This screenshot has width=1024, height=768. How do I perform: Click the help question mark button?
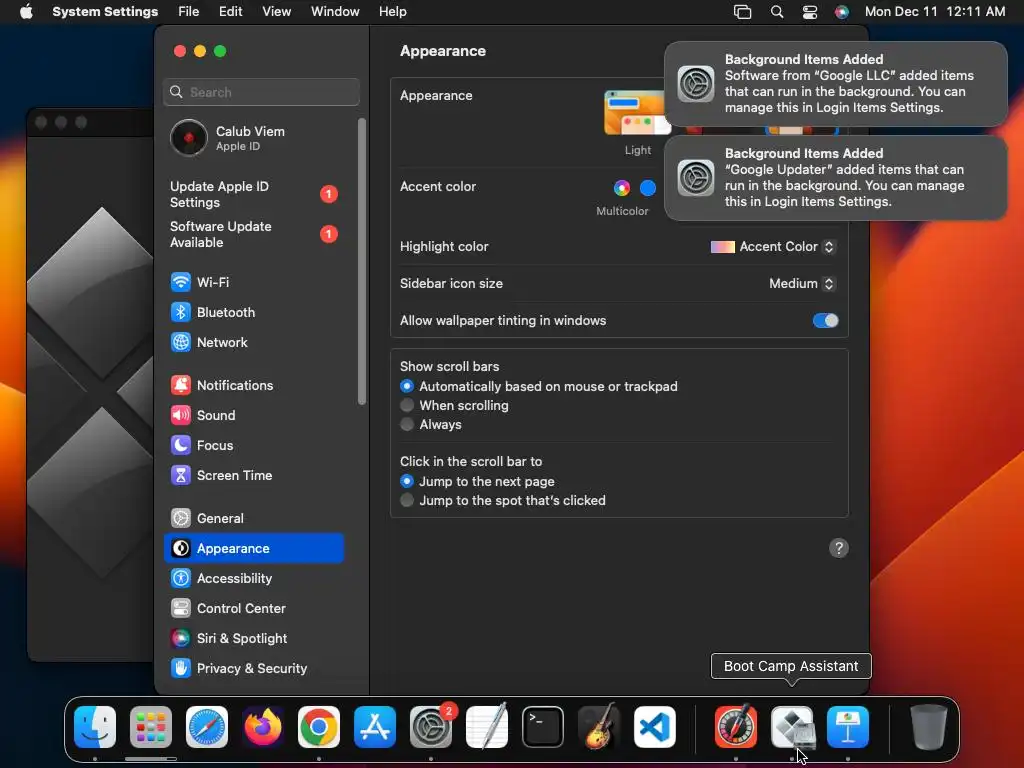[839, 548]
